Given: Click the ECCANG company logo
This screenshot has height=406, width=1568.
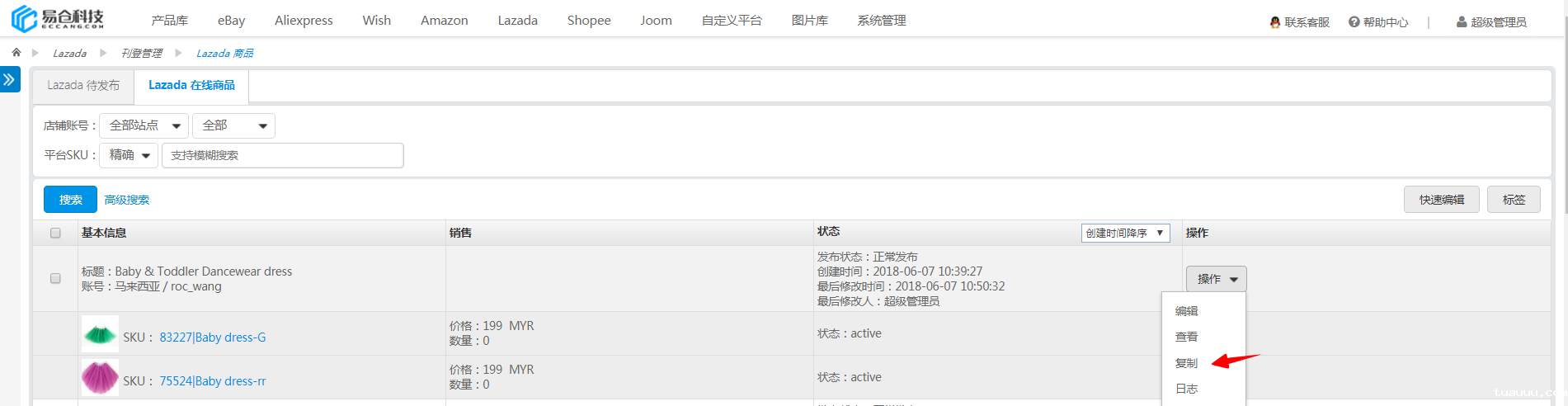Looking at the screenshot, I should tap(58, 18).
